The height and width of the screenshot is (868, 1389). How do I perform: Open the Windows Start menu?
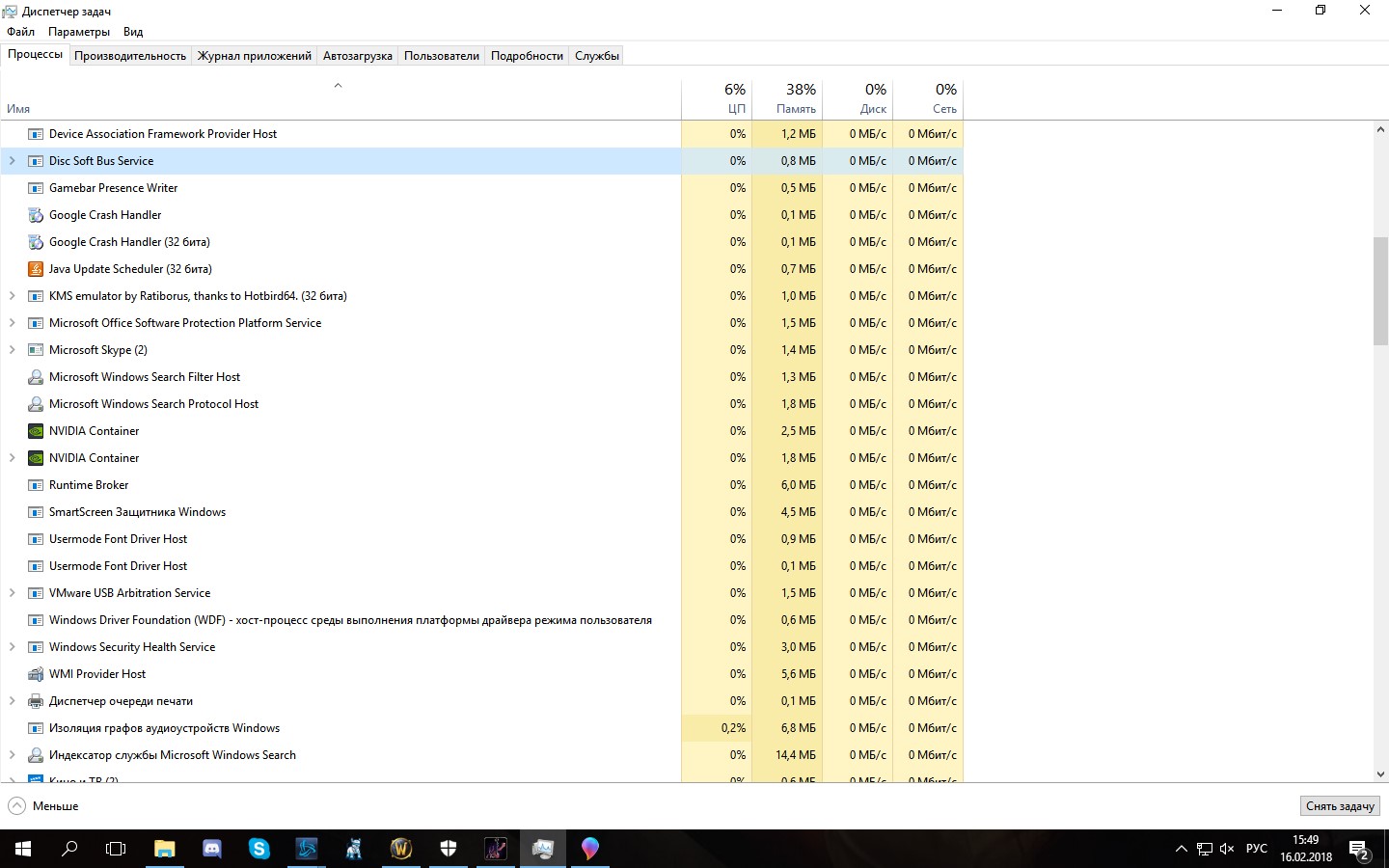23,849
